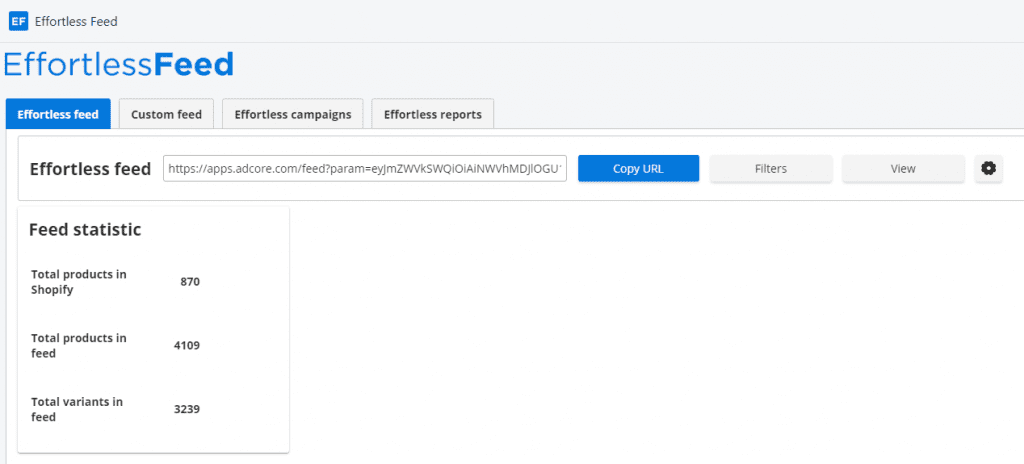Click the 3239 variants value
The width and height of the screenshot is (1024, 464).
(187, 409)
